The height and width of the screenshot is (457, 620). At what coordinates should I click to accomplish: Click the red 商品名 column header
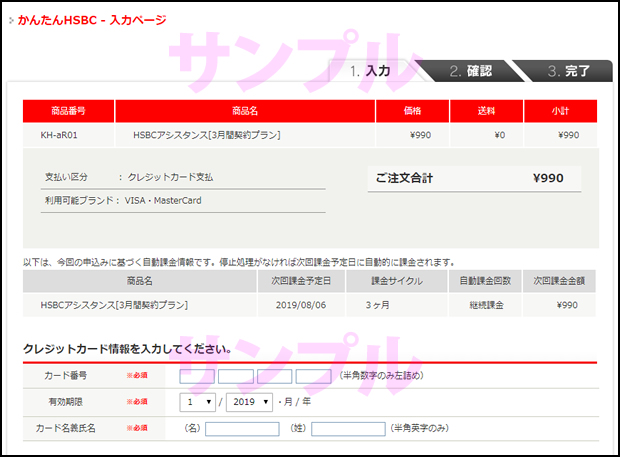tap(245, 111)
